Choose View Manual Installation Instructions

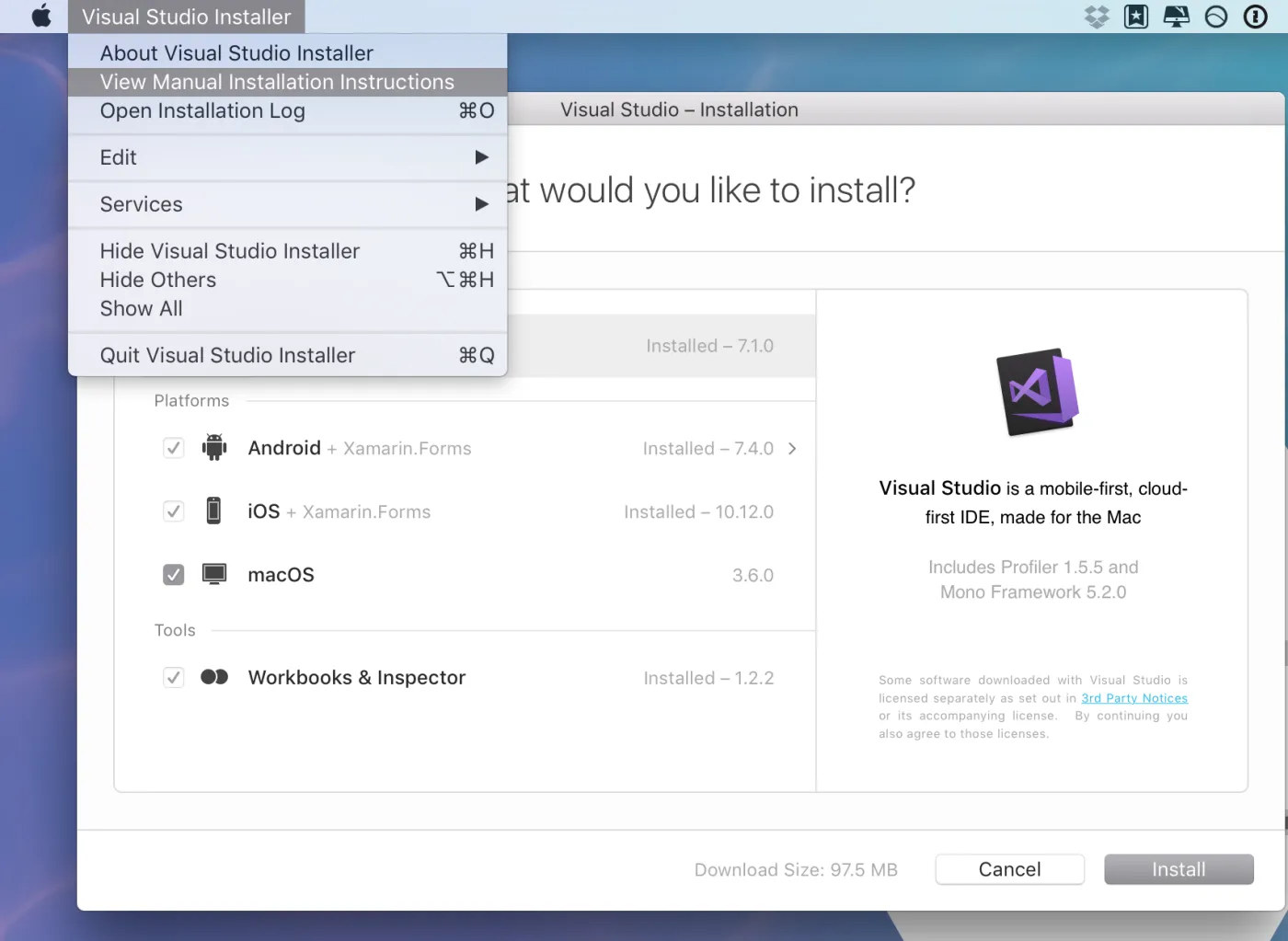point(288,82)
